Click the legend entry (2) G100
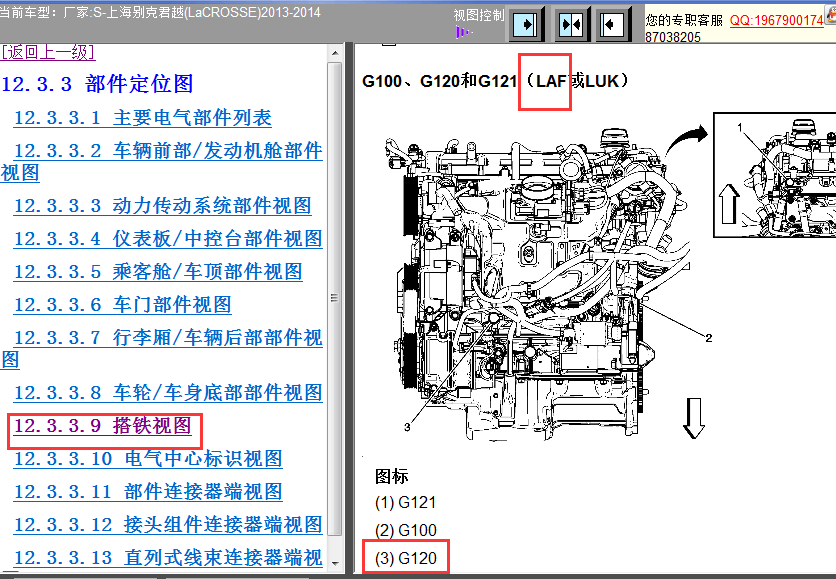The height and width of the screenshot is (579, 836). click(x=406, y=530)
